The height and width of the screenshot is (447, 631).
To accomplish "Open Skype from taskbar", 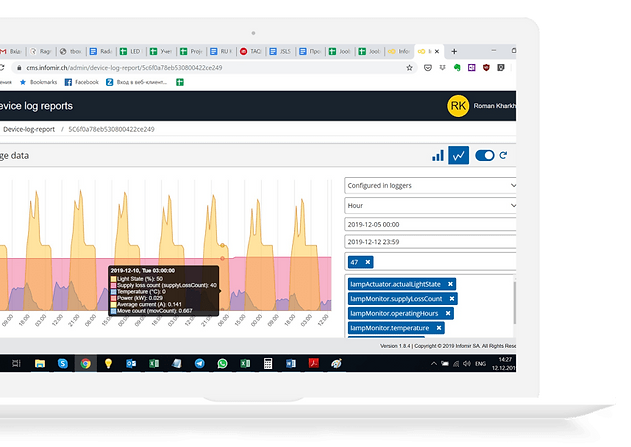I will (63, 364).
